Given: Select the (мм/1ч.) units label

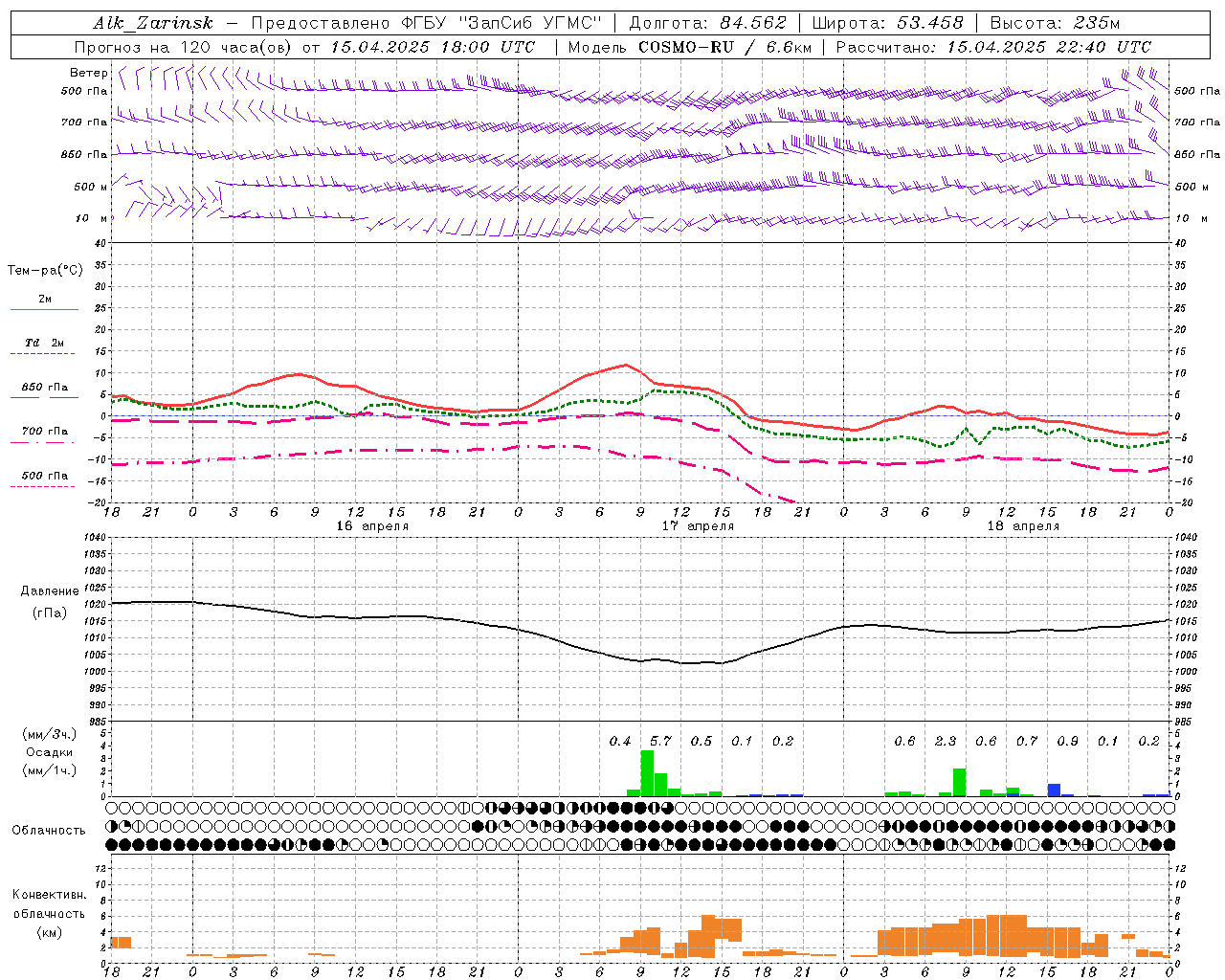Looking at the screenshot, I should click(x=49, y=770).
